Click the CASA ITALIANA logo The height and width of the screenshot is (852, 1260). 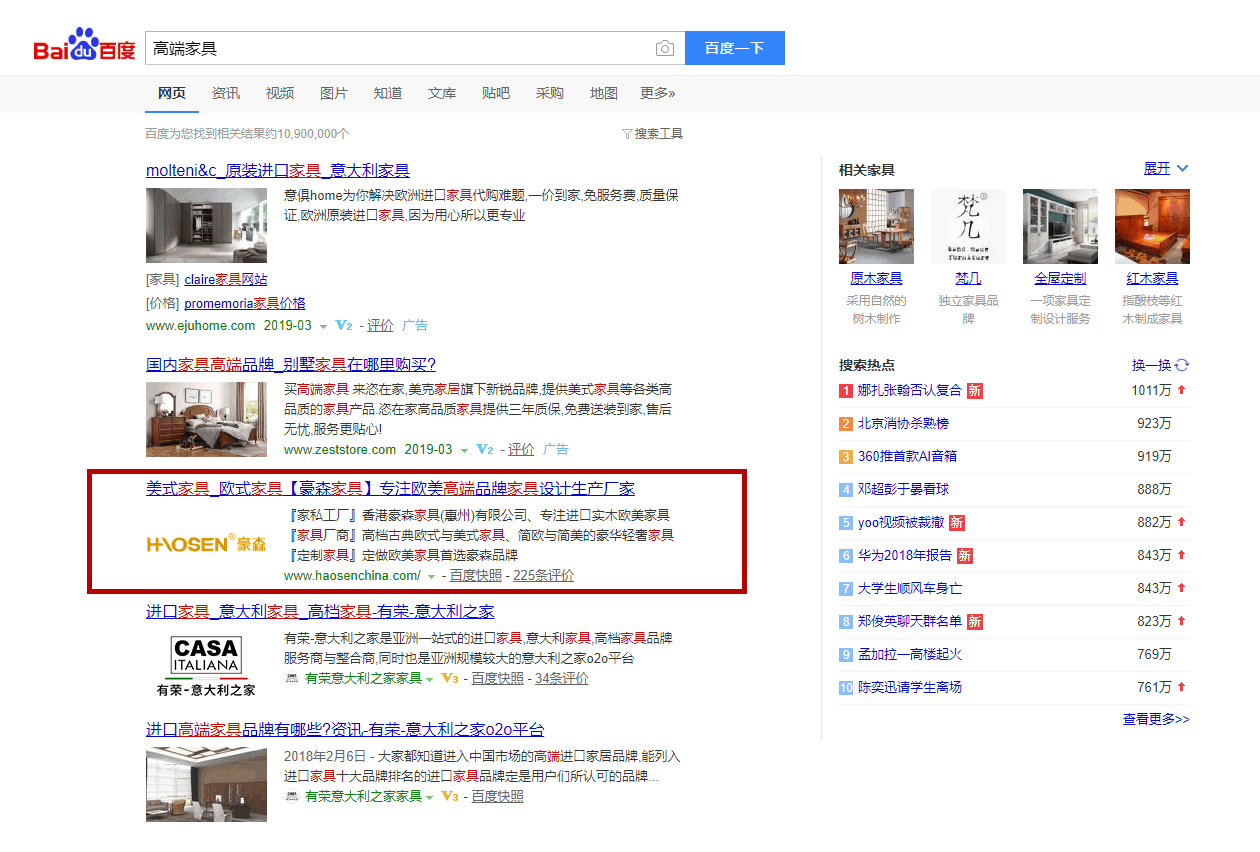[206, 665]
